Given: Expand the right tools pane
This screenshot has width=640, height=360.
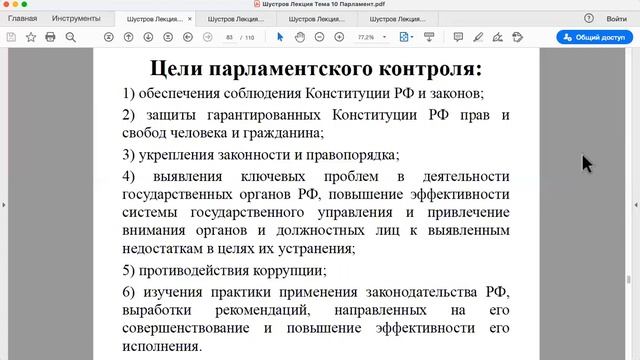Looking at the screenshot, I should click(636, 204).
